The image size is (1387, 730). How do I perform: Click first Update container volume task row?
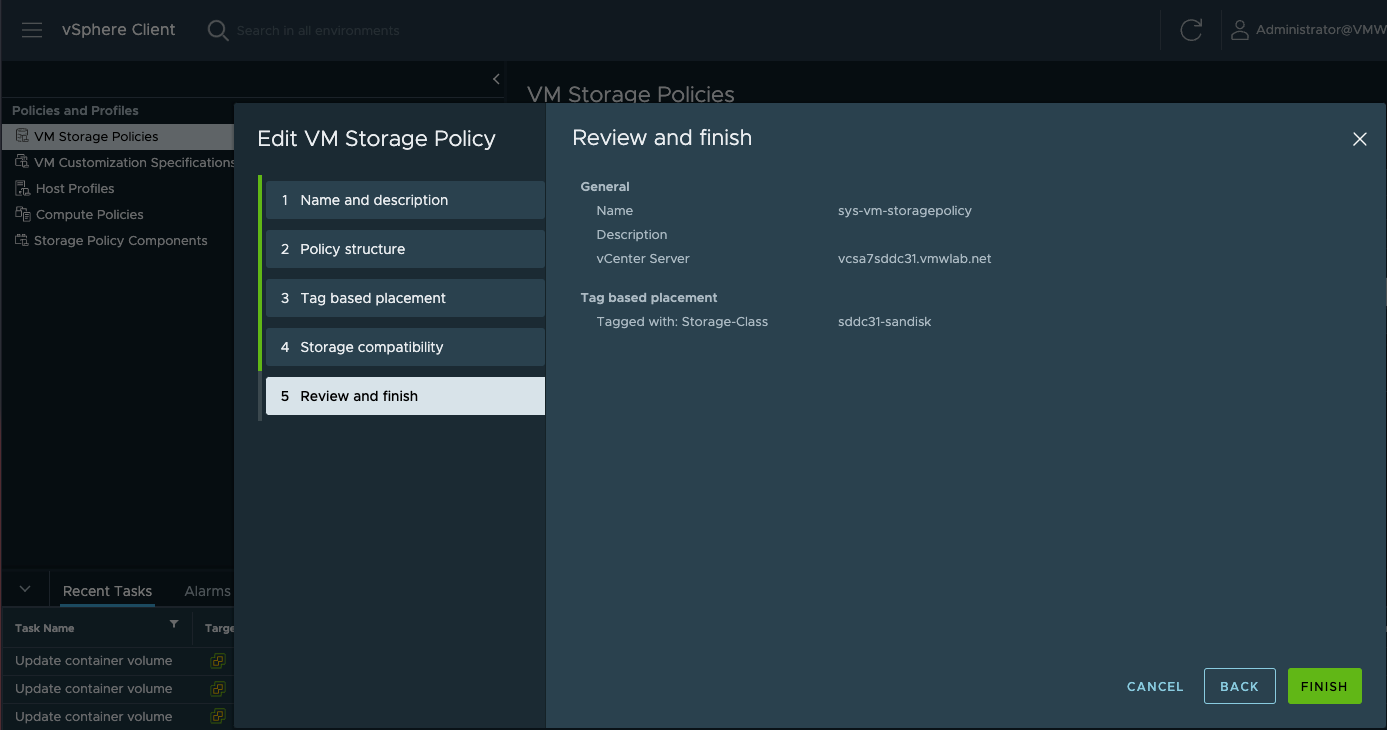click(118, 661)
